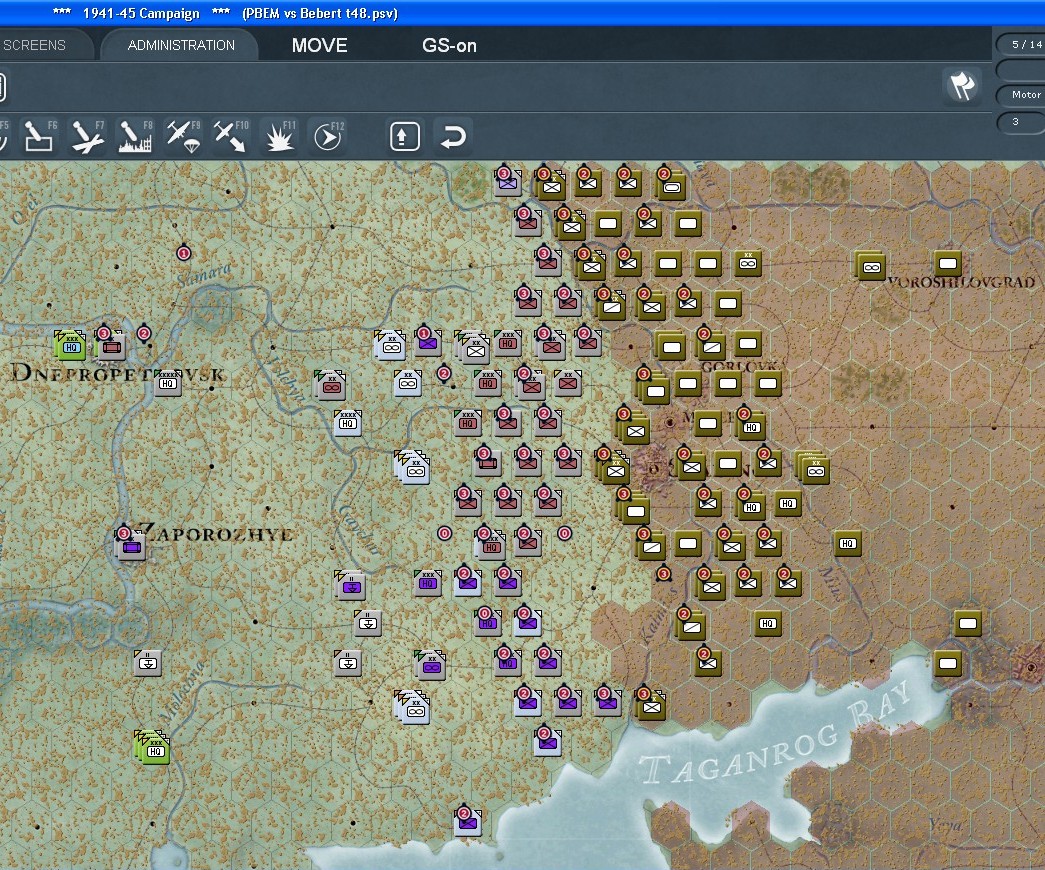The width and height of the screenshot is (1045, 870).
Task: Open the ADMINISTRATION tab
Action: point(181,45)
